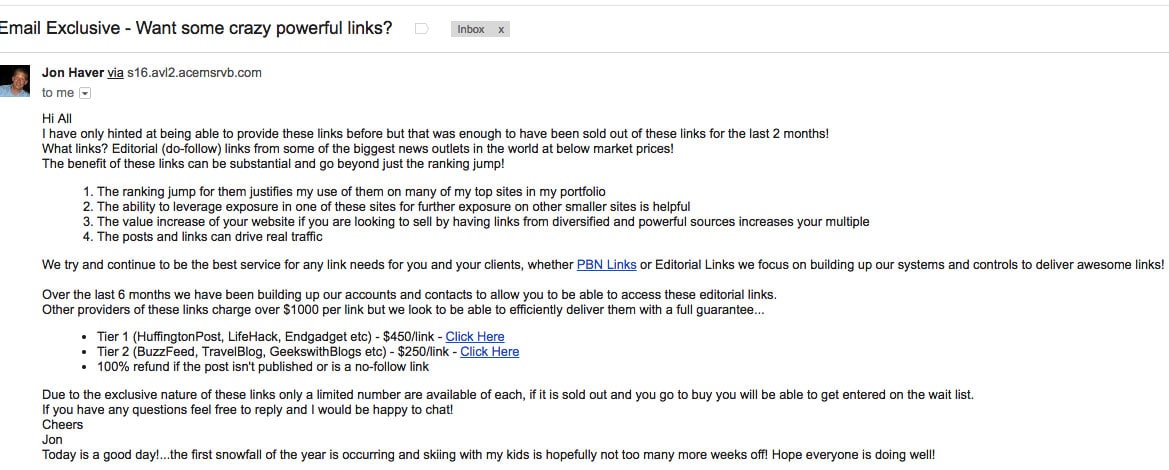Click the snowfall and skiing closing sentence
The image size is (1169, 470).
coord(488,455)
